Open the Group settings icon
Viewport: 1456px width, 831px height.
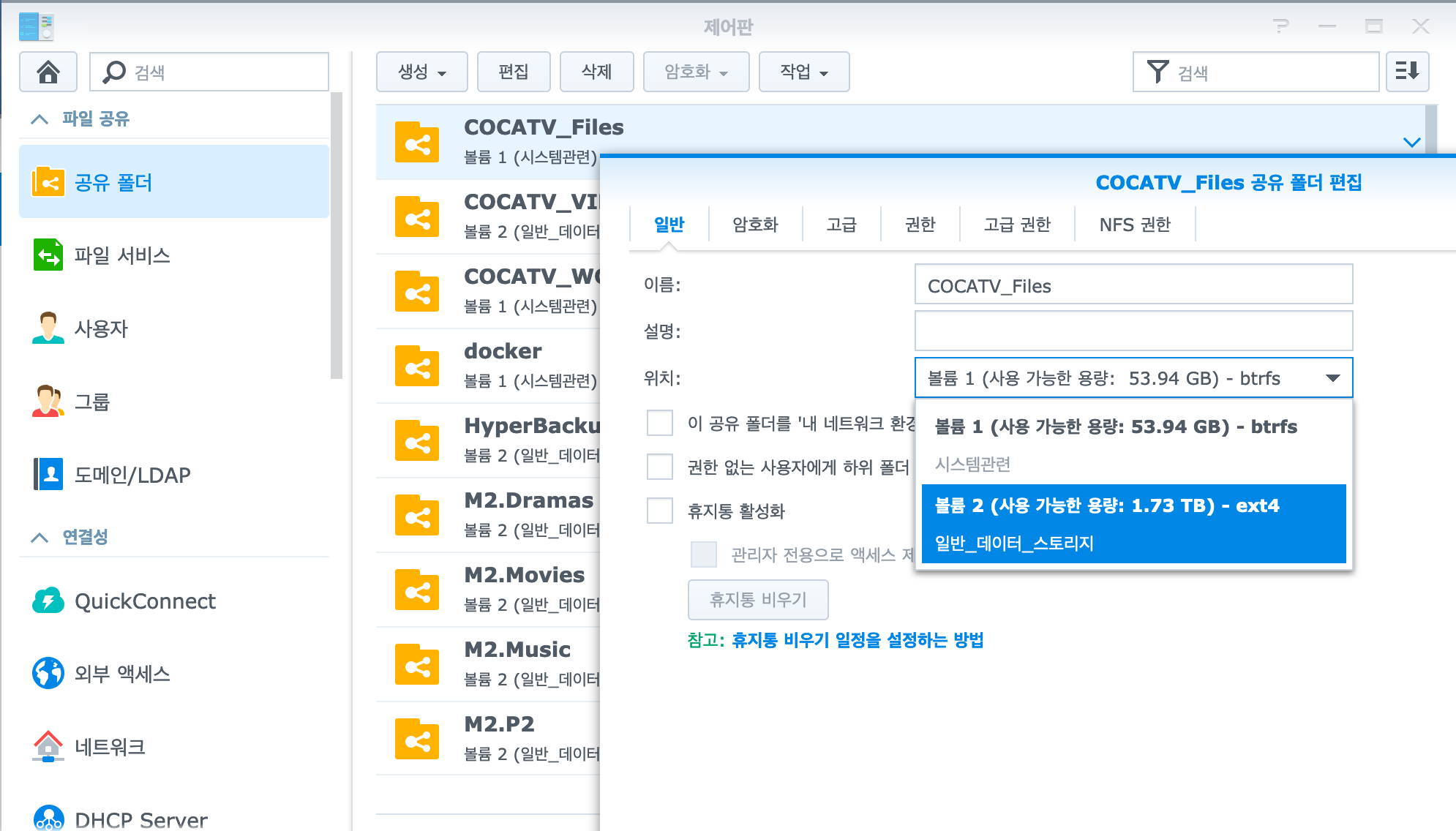pyautogui.click(x=48, y=402)
